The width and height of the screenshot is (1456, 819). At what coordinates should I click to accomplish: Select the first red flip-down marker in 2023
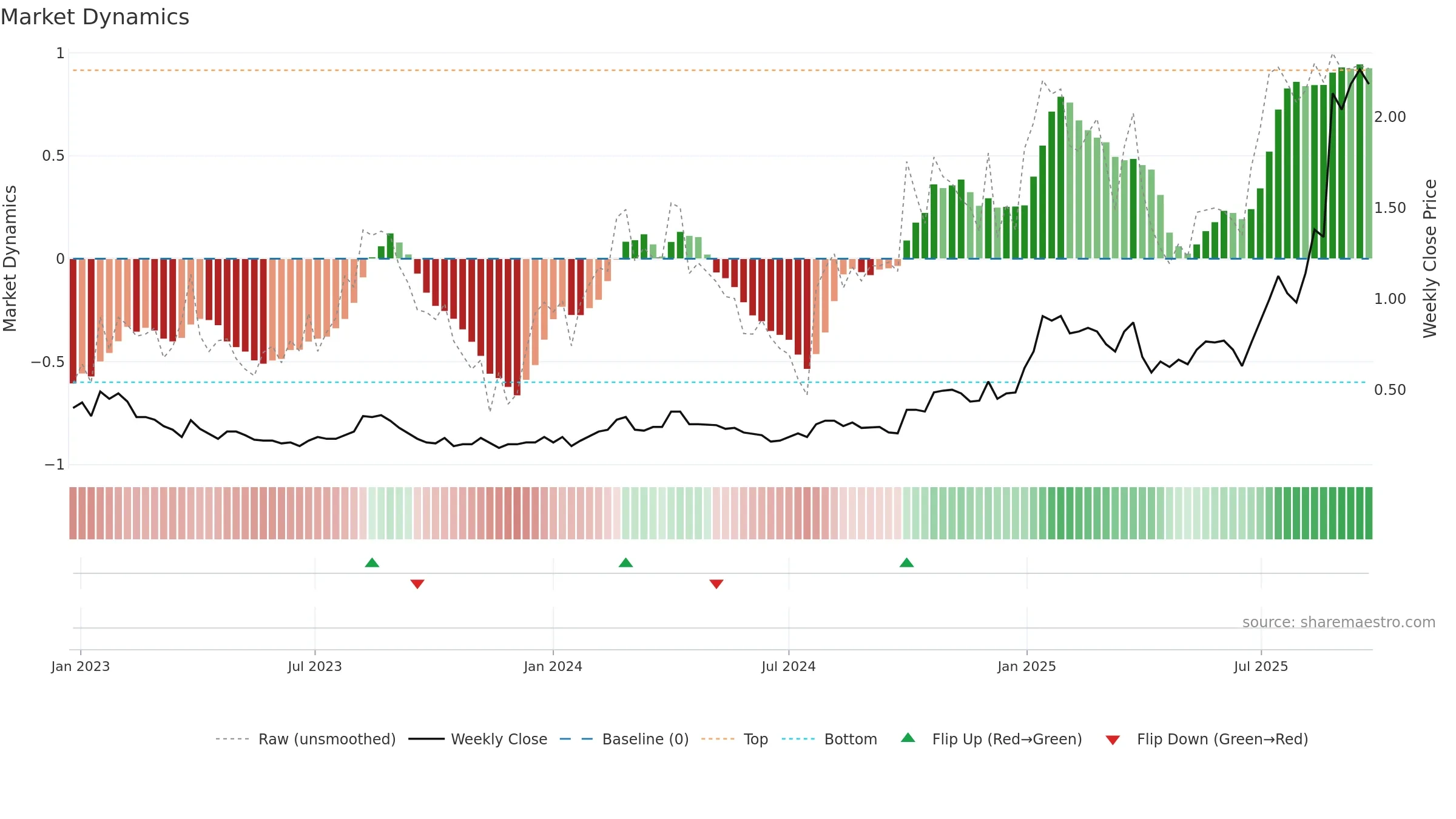pos(417,584)
